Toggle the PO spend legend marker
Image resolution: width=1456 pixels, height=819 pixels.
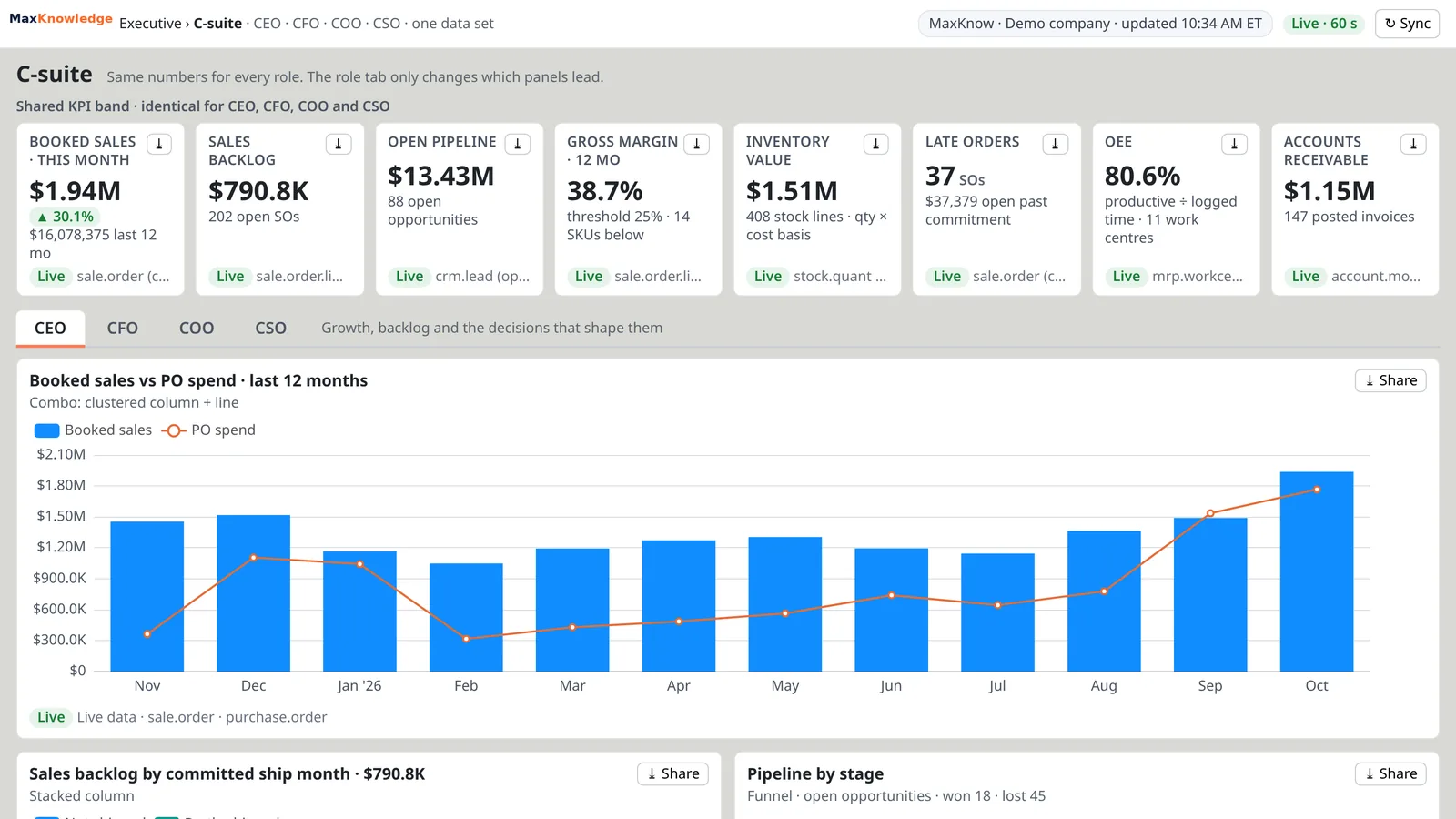pos(173,430)
